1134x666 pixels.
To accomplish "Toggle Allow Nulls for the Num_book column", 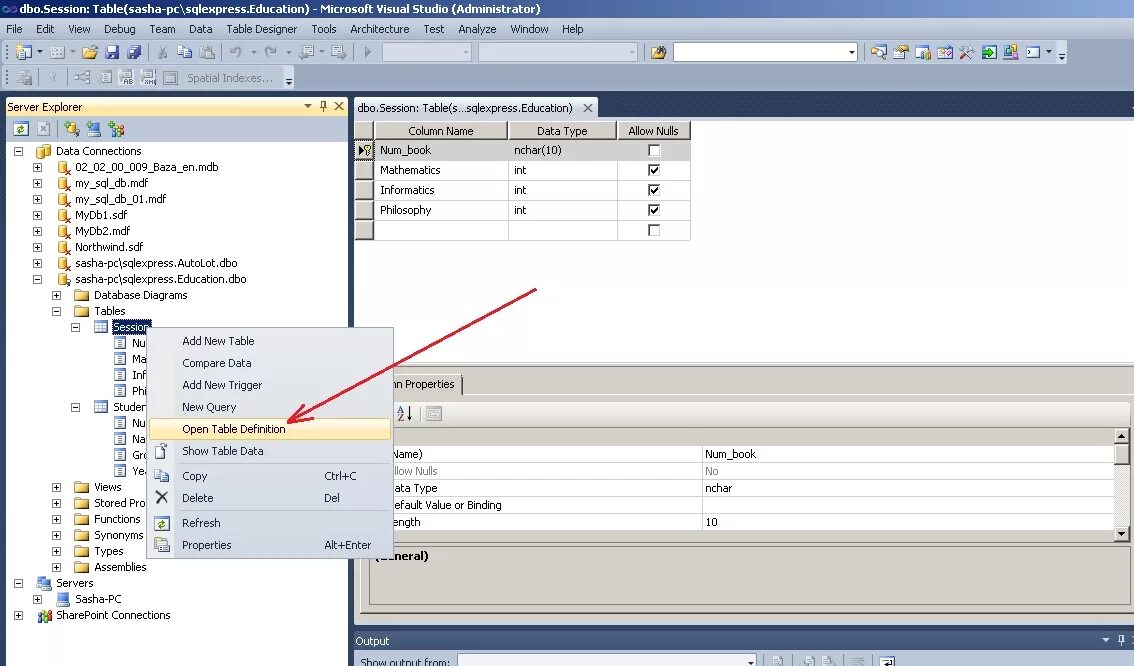I will [654, 150].
